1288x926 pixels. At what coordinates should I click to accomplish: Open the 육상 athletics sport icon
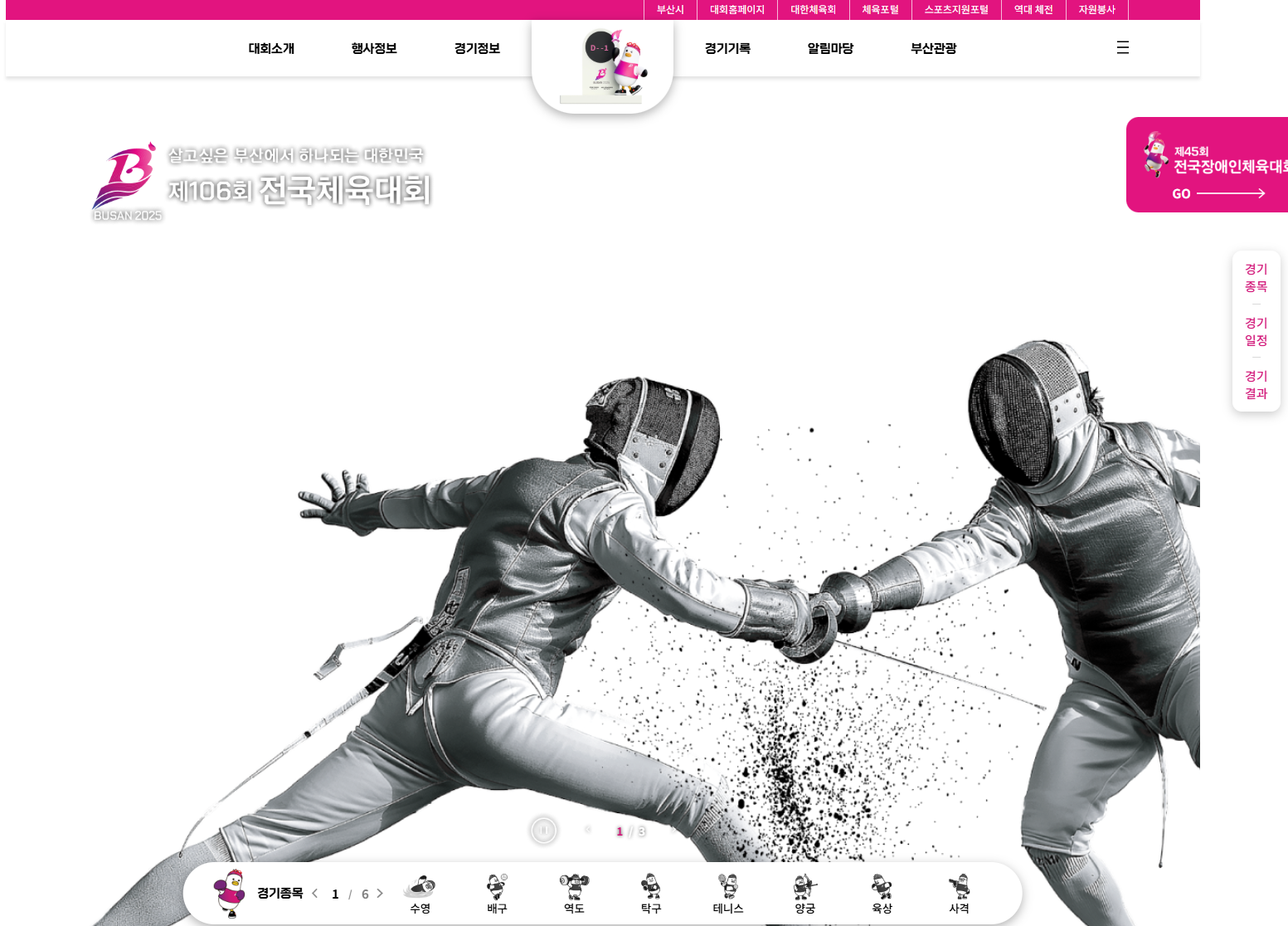[882, 894]
